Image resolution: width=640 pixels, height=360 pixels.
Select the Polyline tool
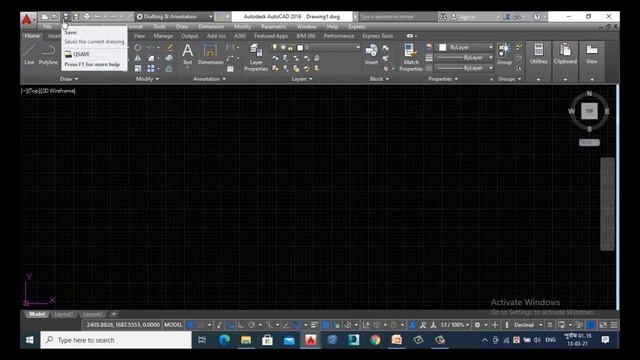click(x=48, y=55)
